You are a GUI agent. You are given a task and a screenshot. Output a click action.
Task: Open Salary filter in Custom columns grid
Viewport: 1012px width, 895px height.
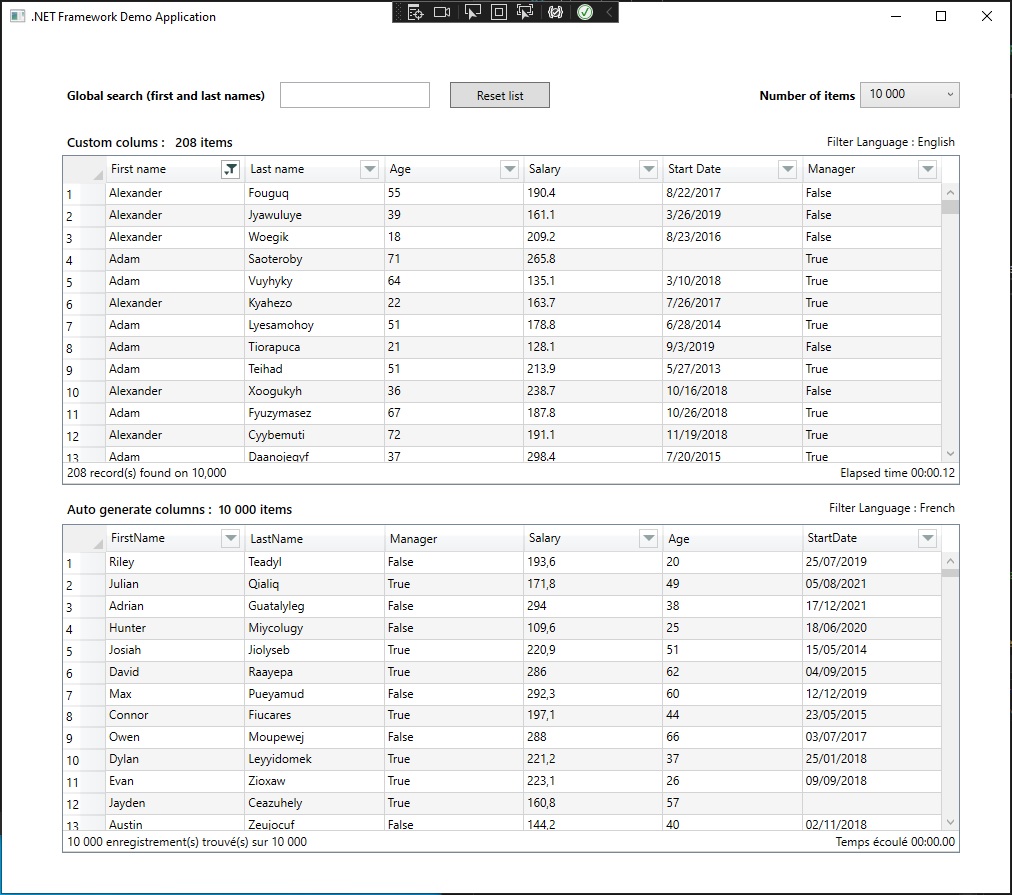(649, 169)
